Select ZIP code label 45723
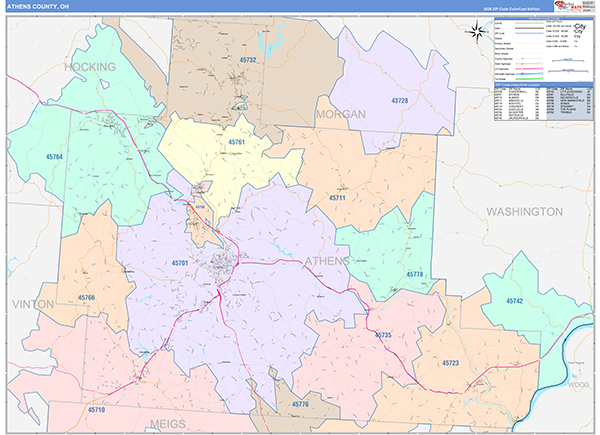The width and height of the screenshot is (600, 435). pos(450,363)
